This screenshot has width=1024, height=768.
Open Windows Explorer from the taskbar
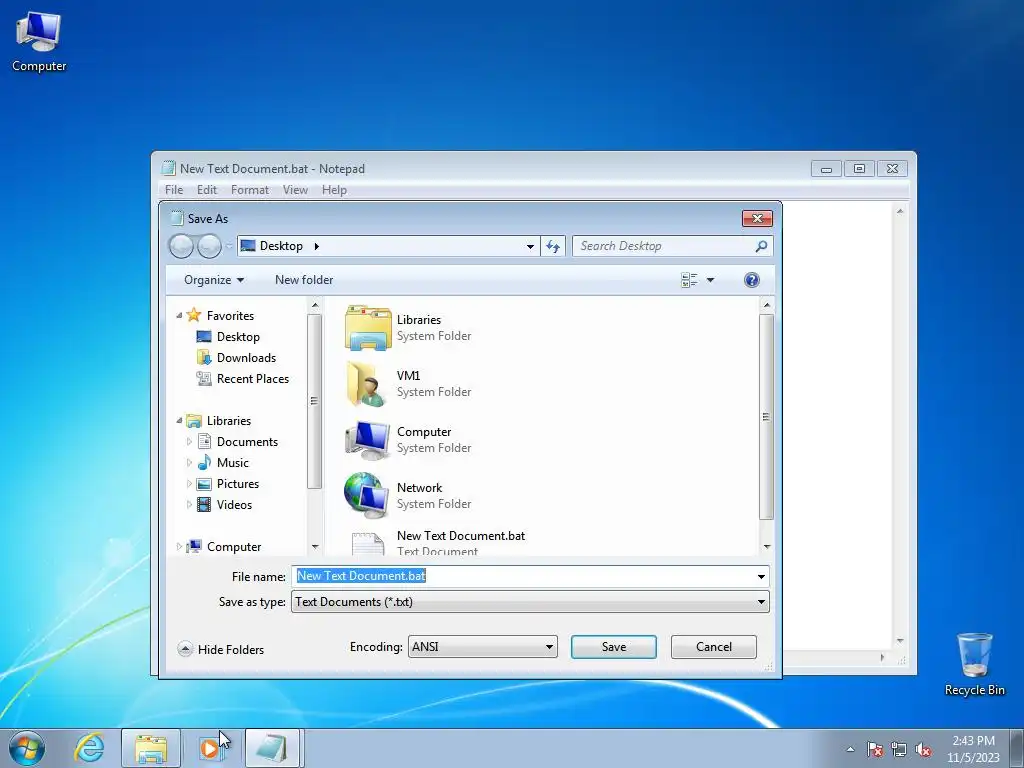click(151, 748)
